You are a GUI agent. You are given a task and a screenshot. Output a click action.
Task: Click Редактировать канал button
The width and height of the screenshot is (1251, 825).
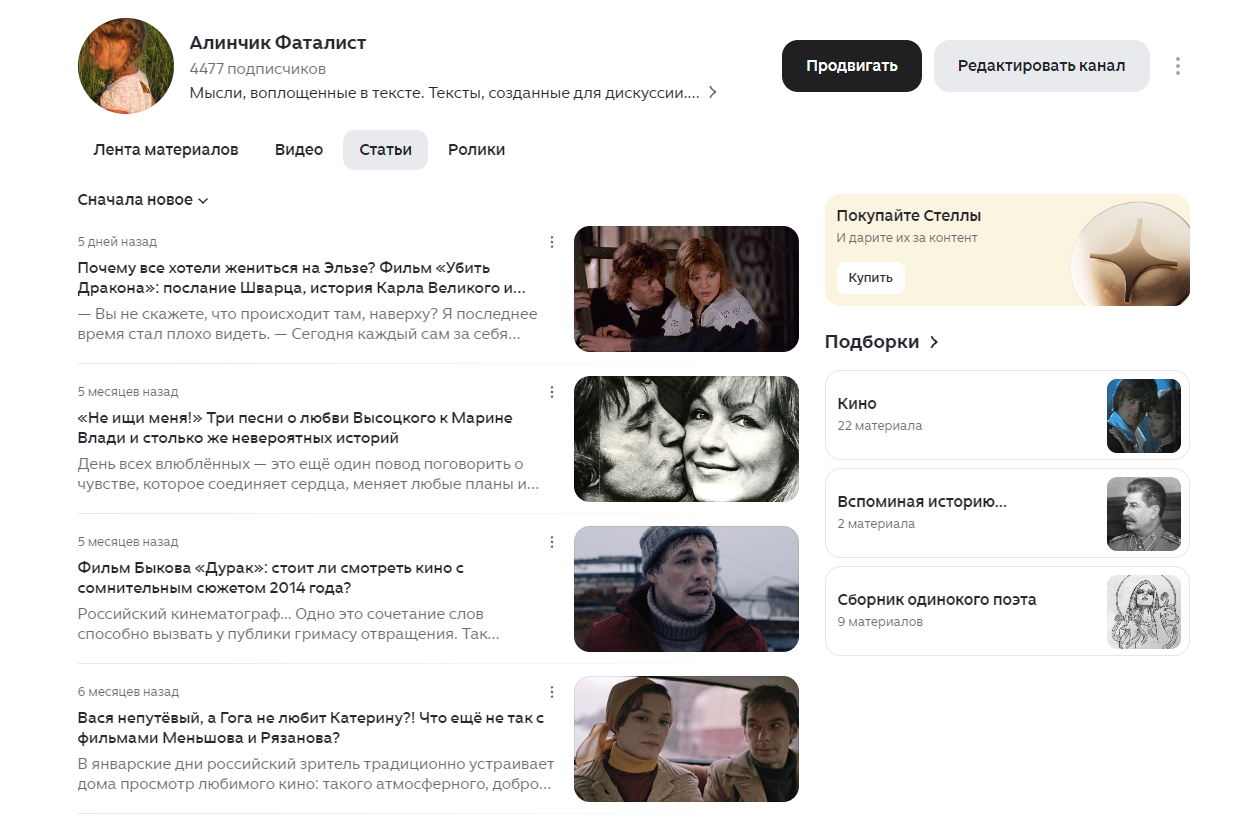(x=1041, y=66)
